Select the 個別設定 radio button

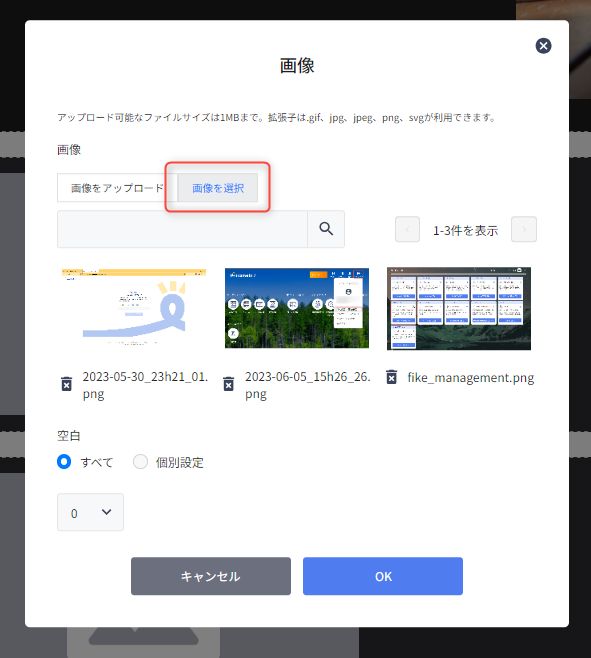140,462
